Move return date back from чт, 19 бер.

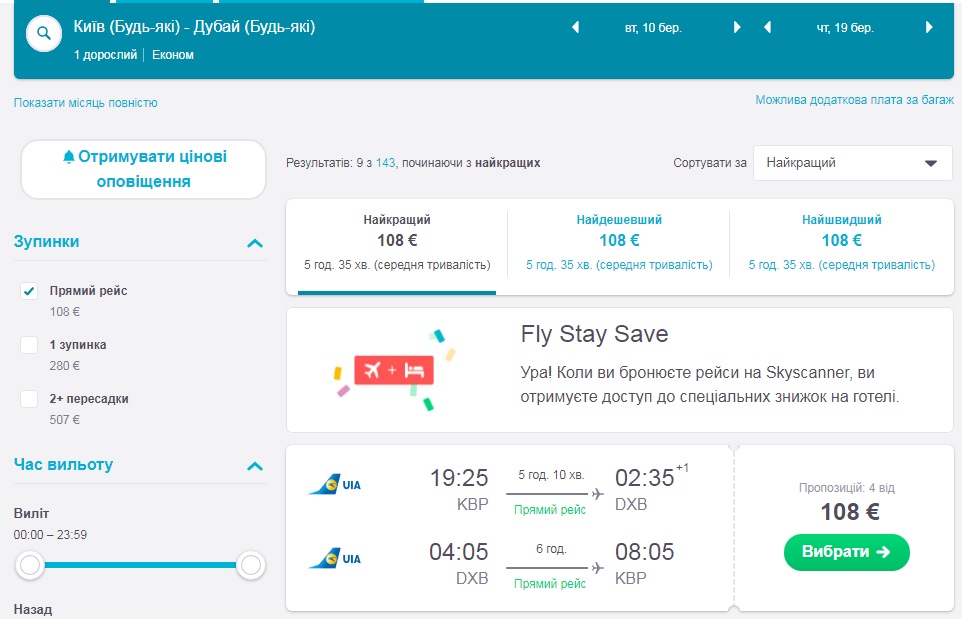point(767,28)
